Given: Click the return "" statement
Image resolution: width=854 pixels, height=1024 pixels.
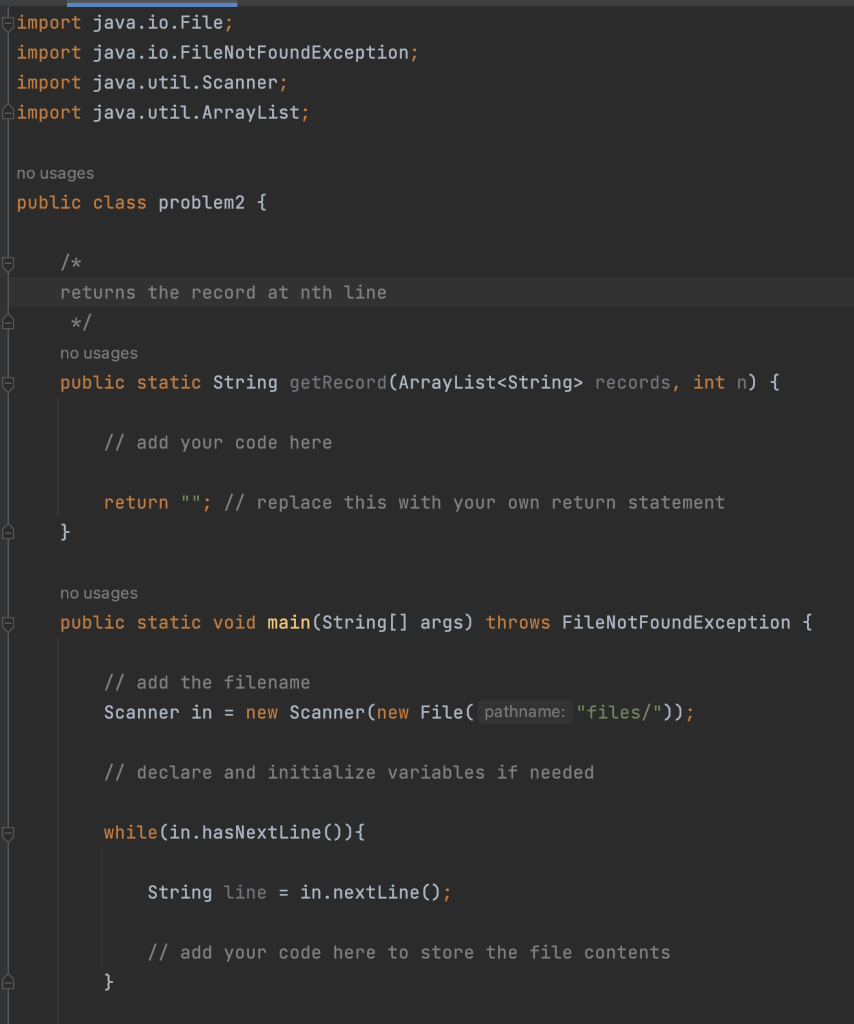Looking at the screenshot, I should click(155, 502).
